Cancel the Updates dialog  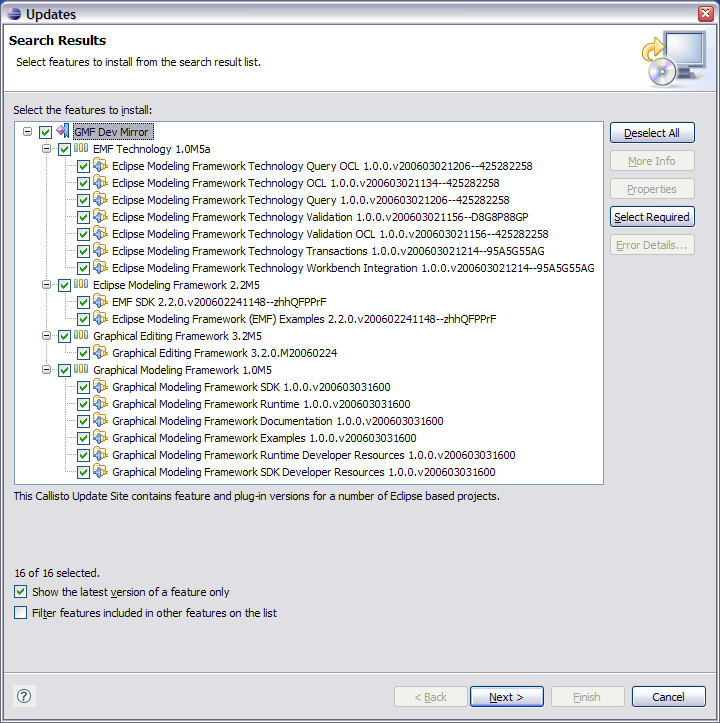668,697
